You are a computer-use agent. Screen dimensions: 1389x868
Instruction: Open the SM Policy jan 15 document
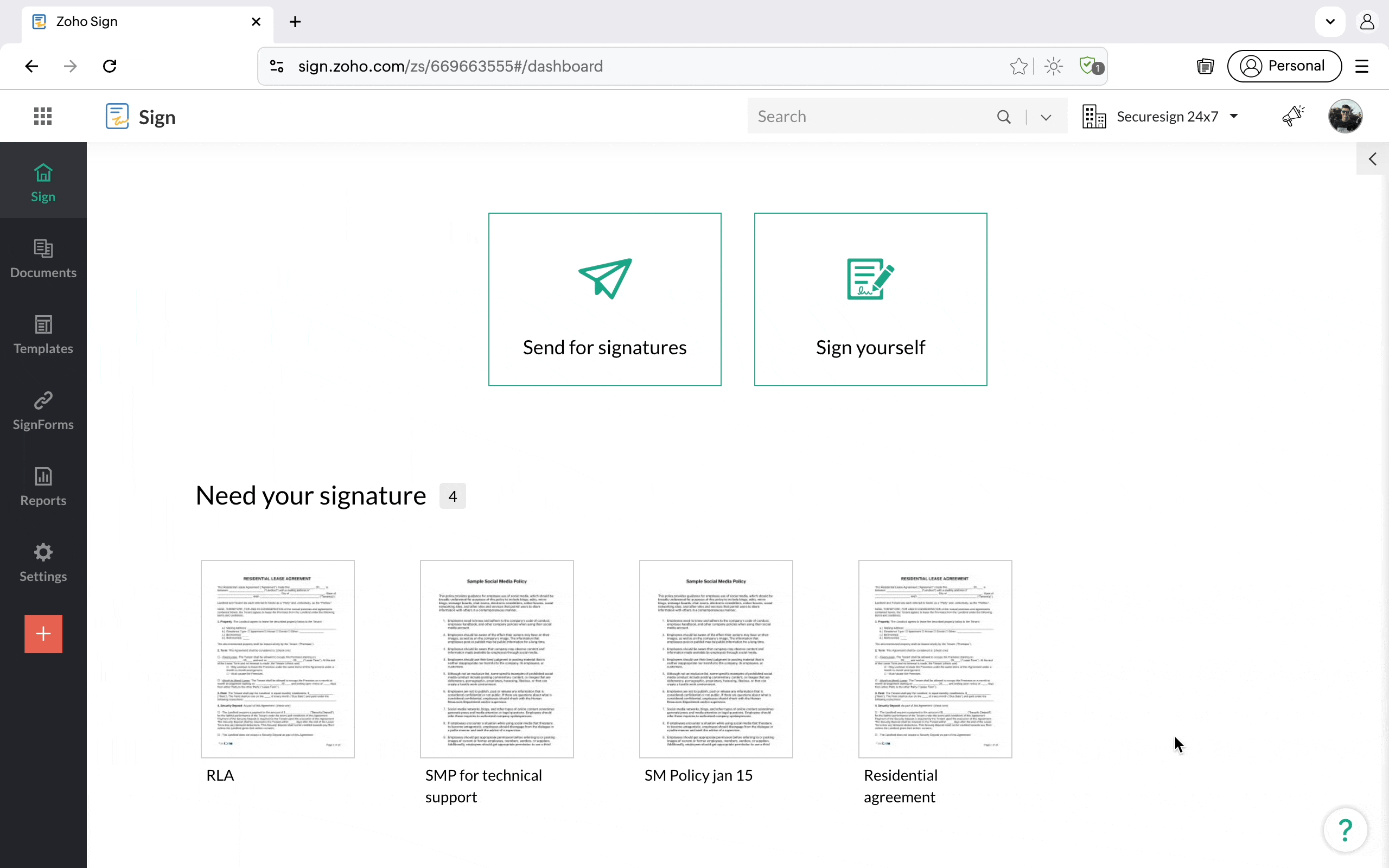coord(715,659)
